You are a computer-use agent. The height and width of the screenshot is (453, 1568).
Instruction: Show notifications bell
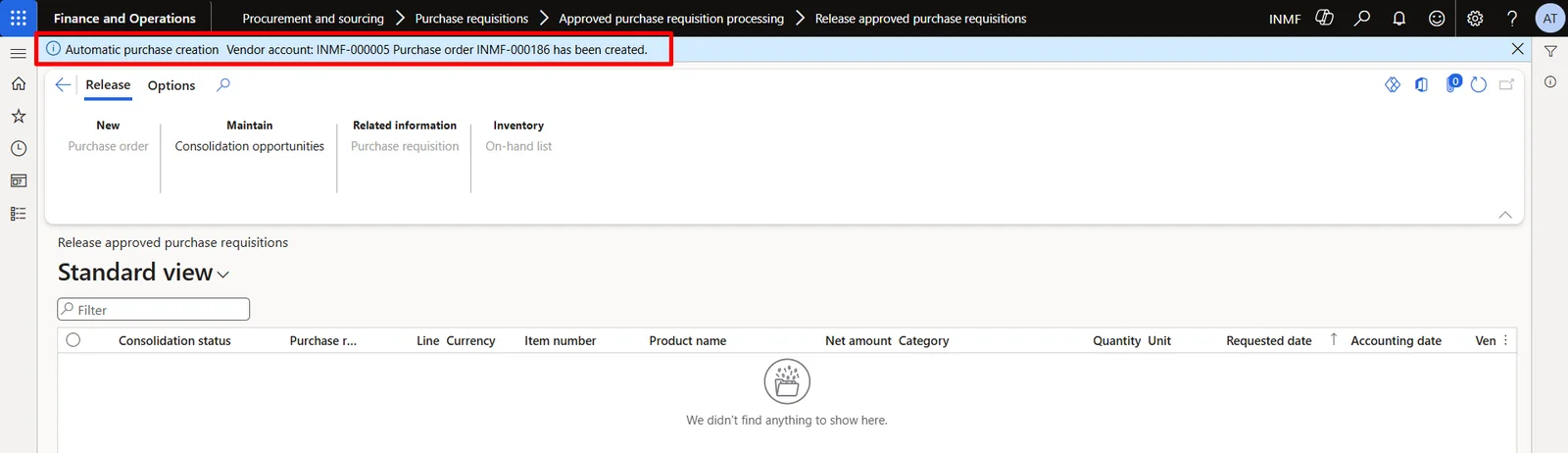coord(1399,19)
